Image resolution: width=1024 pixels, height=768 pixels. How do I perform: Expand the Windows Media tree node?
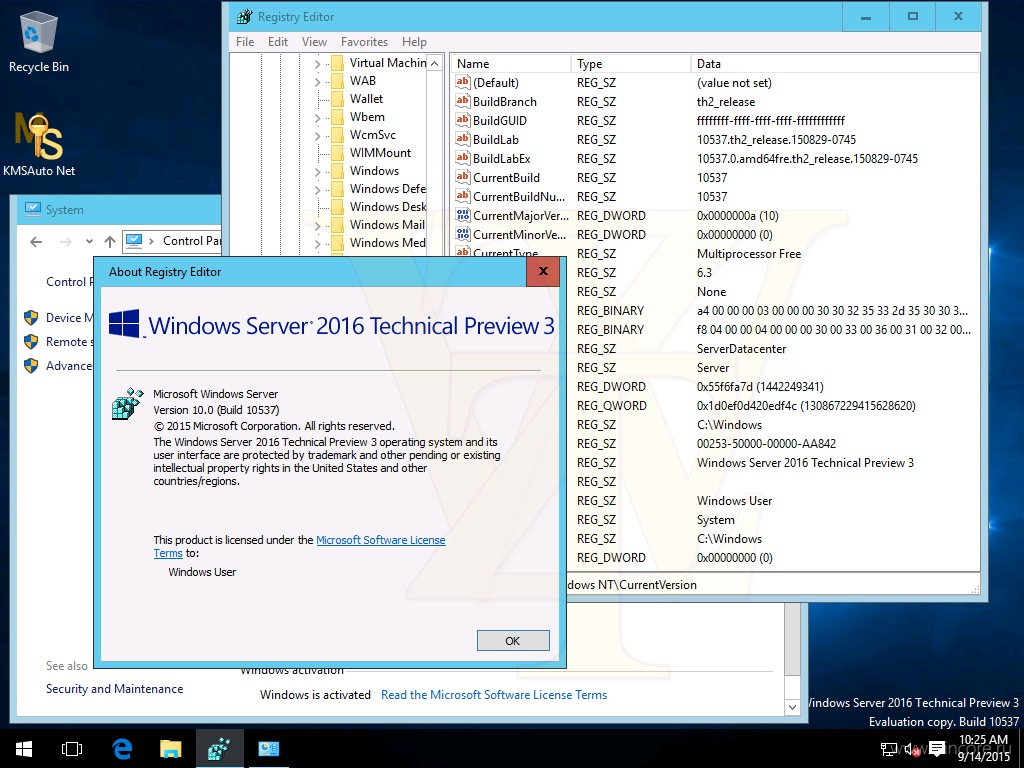317,244
